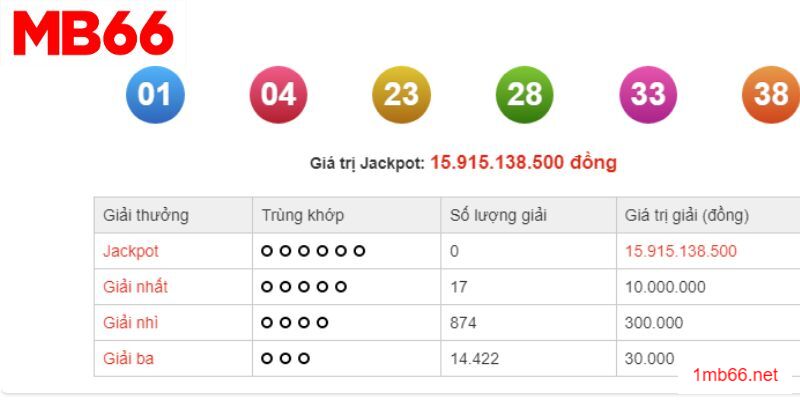Screen dimensions: 800x400
Task: Select the red ball numbered 04
Action: point(278,95)
